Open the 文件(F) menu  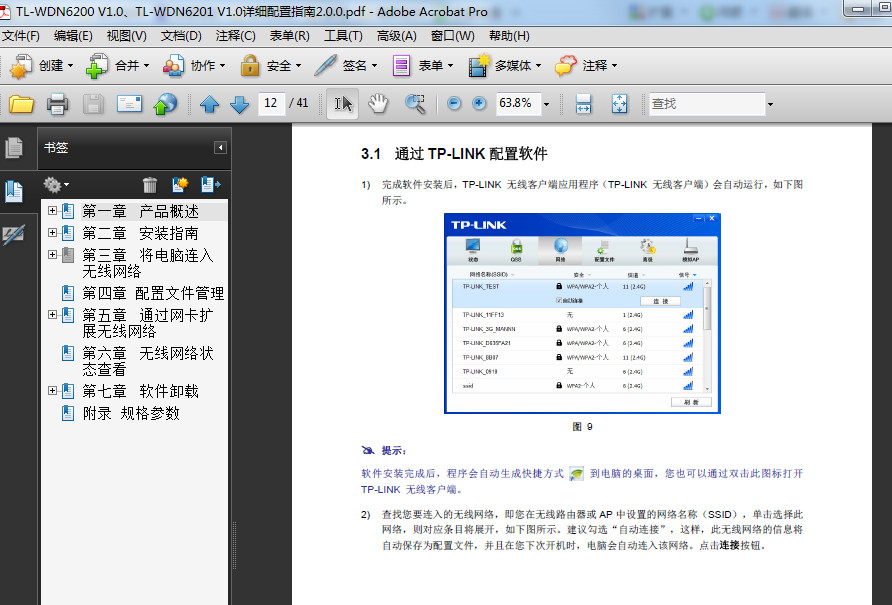click(x=22, y=35)
